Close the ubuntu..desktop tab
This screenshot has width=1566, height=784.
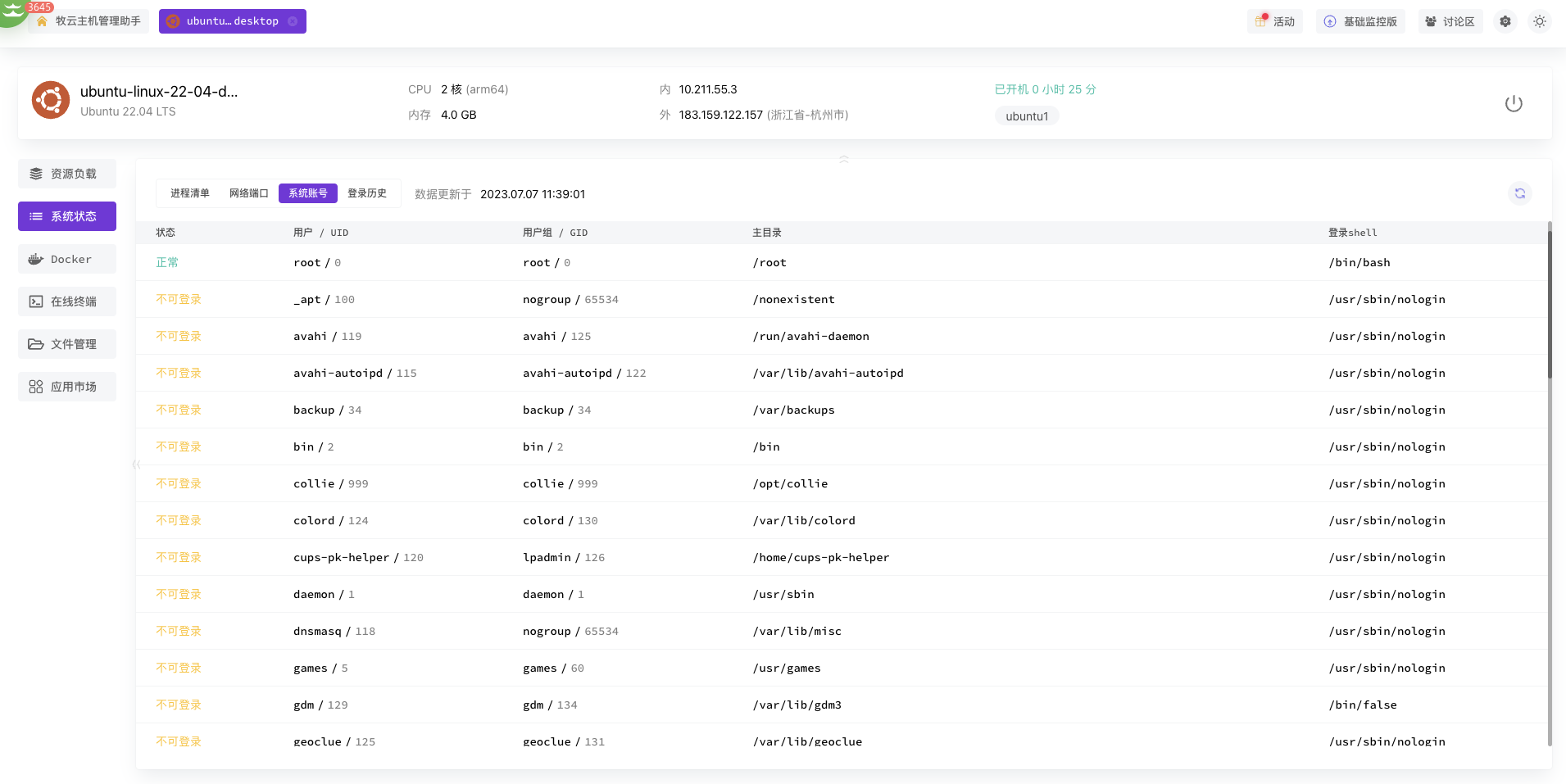point(293,21)
